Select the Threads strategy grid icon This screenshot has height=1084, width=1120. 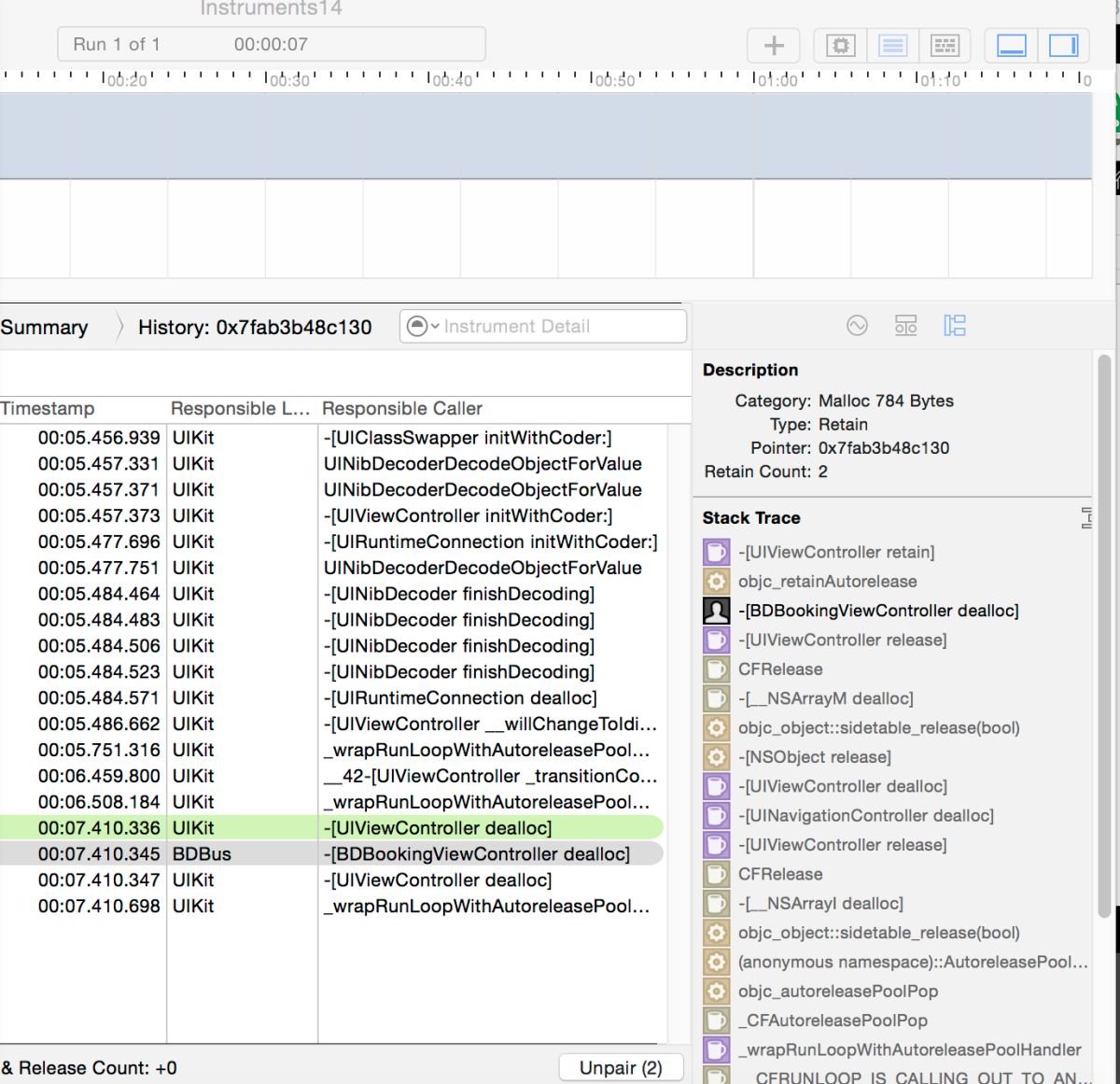[945, 45]
